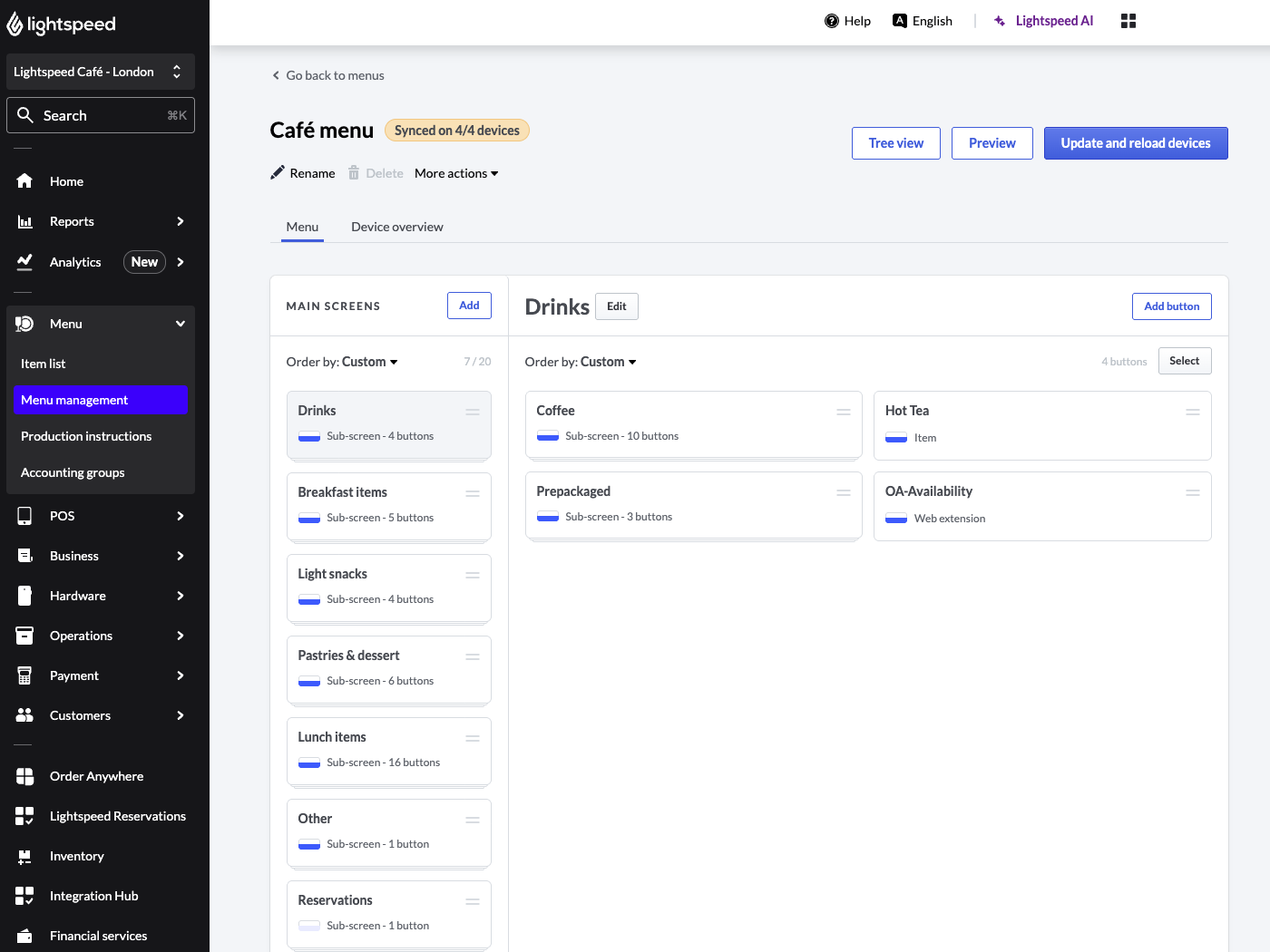Click the Add main screen button
Viewport: 1270px width, 952px height.
(x=469, y=306)
